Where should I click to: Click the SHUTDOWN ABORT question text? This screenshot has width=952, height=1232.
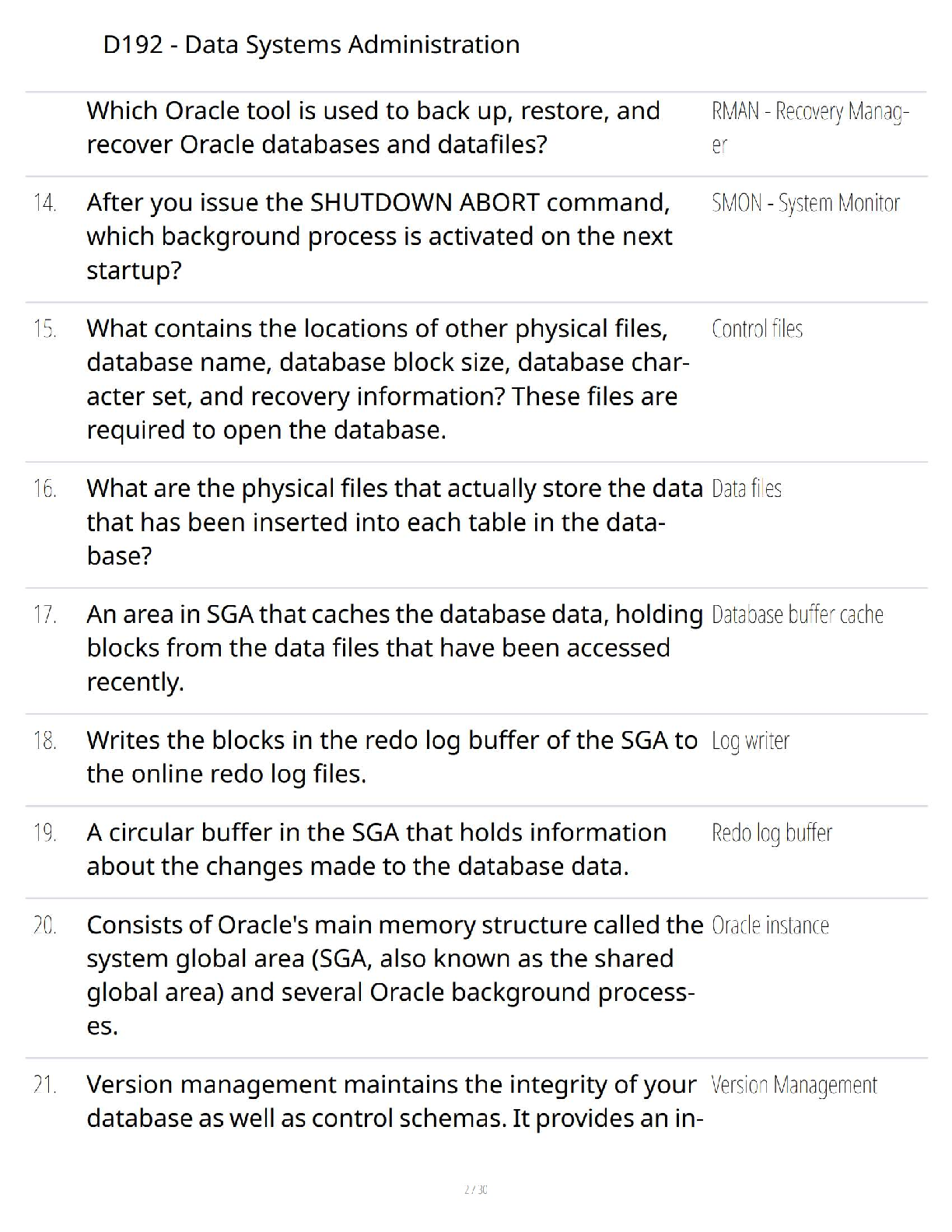tap(379, 236)
